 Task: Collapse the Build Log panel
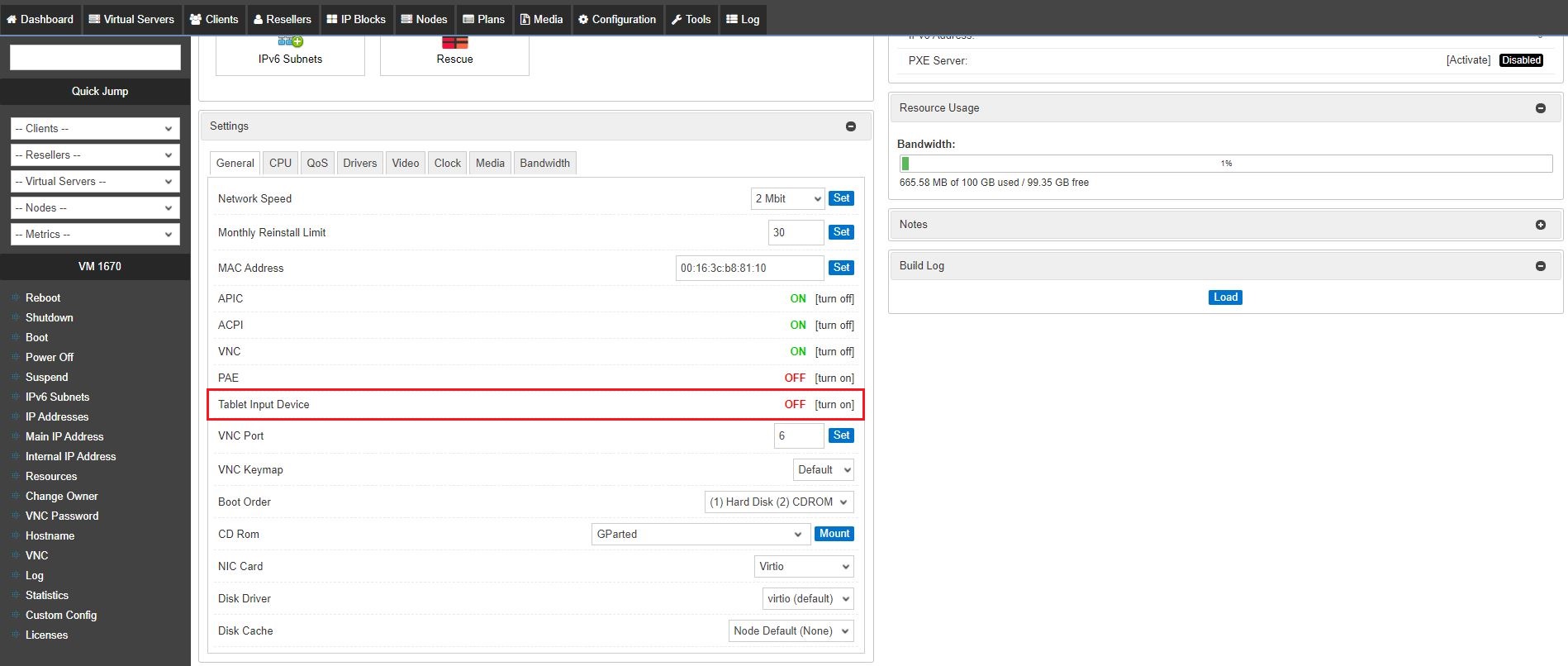(1540, 266)
